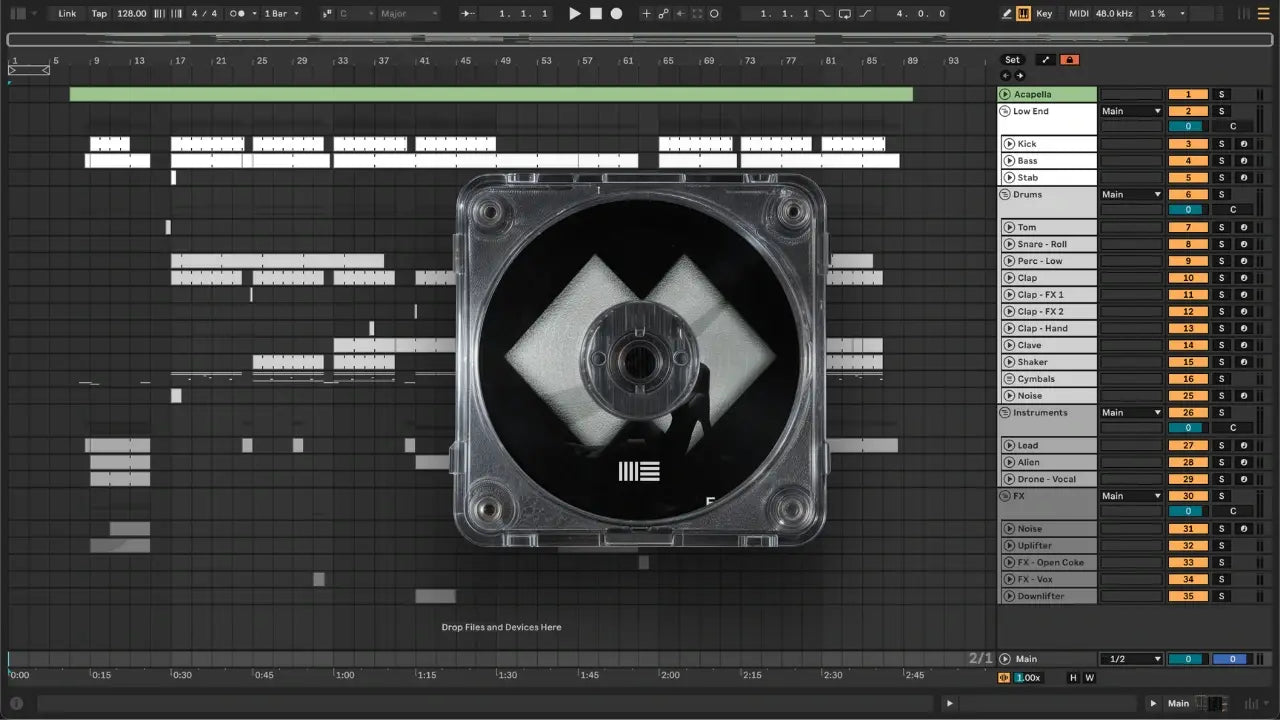Click the Arrangement Record button
The image size is (1280, 720).
[x=616, y=14]
